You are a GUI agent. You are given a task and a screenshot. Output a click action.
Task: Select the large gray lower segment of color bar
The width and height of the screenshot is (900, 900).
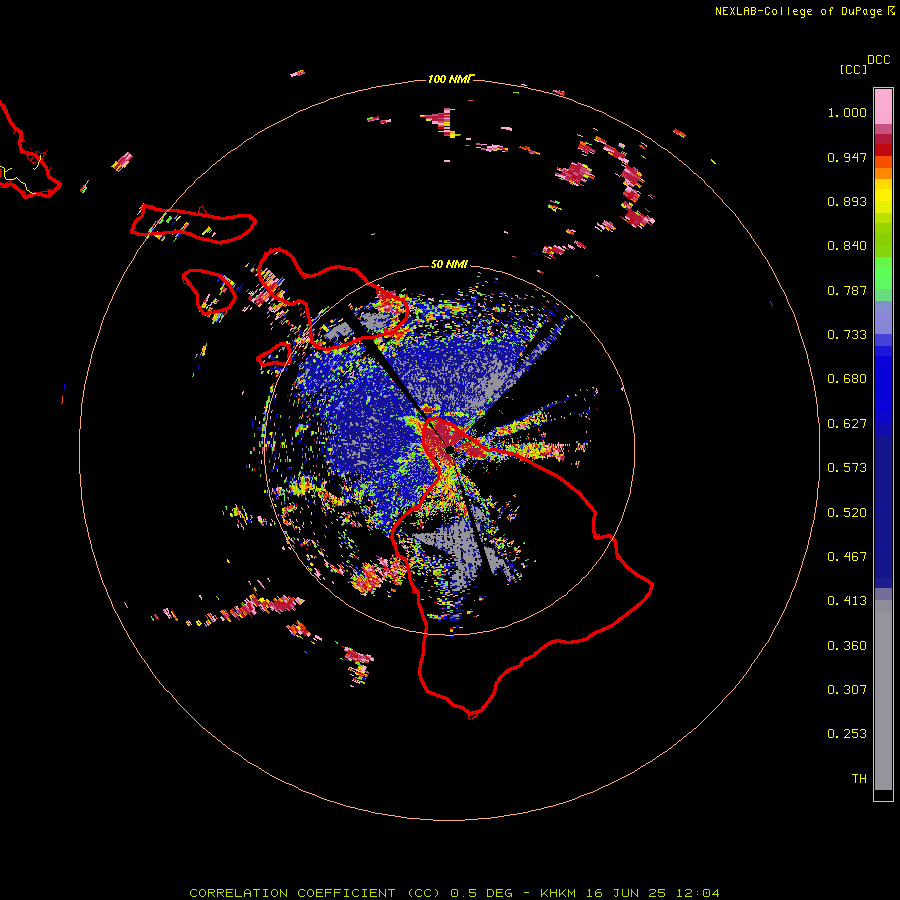point(883,695)
